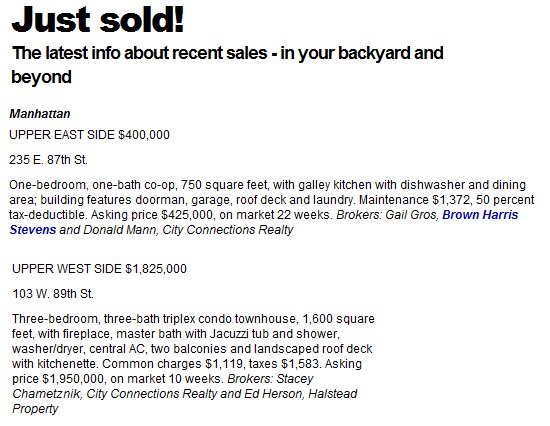Click 'UPPER WEST SIDE $1,825,000' listing title
The image size is (550, 426).
click(99, 269)
